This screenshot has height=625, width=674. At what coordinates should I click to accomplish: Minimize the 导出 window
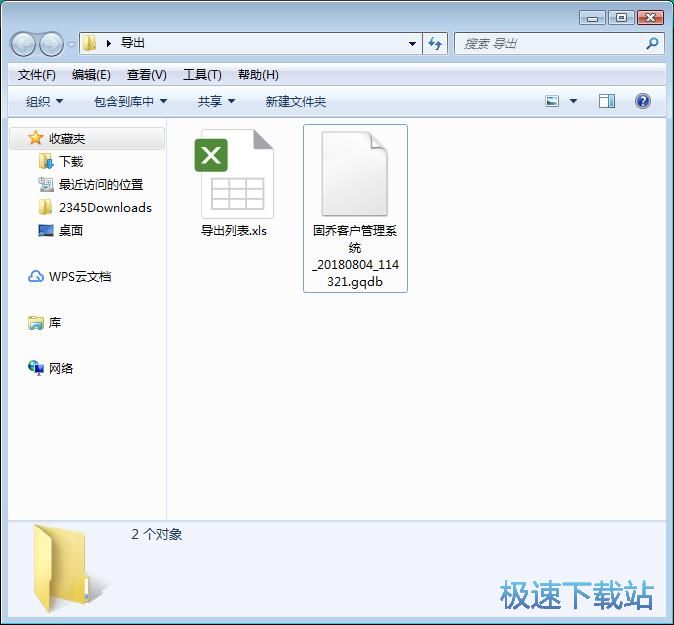[592, 18]
